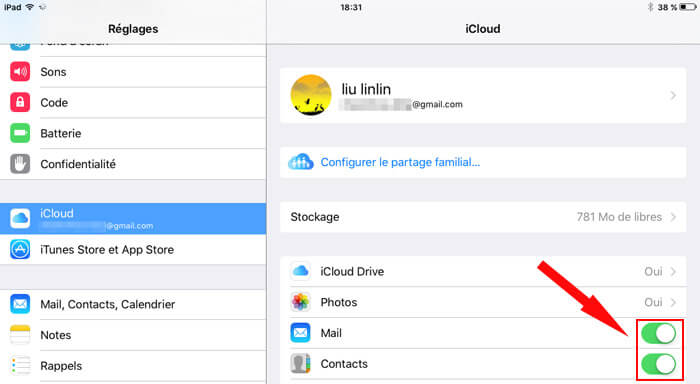The height and width of the screenshot is (384, 700).
Task: Tap the iPad label in status bar
Action: (12, 7)
